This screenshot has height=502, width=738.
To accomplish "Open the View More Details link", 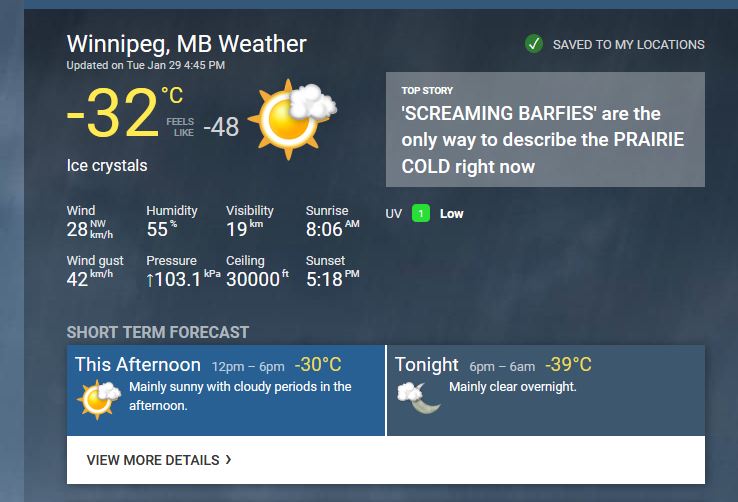I will pos(159,460).
